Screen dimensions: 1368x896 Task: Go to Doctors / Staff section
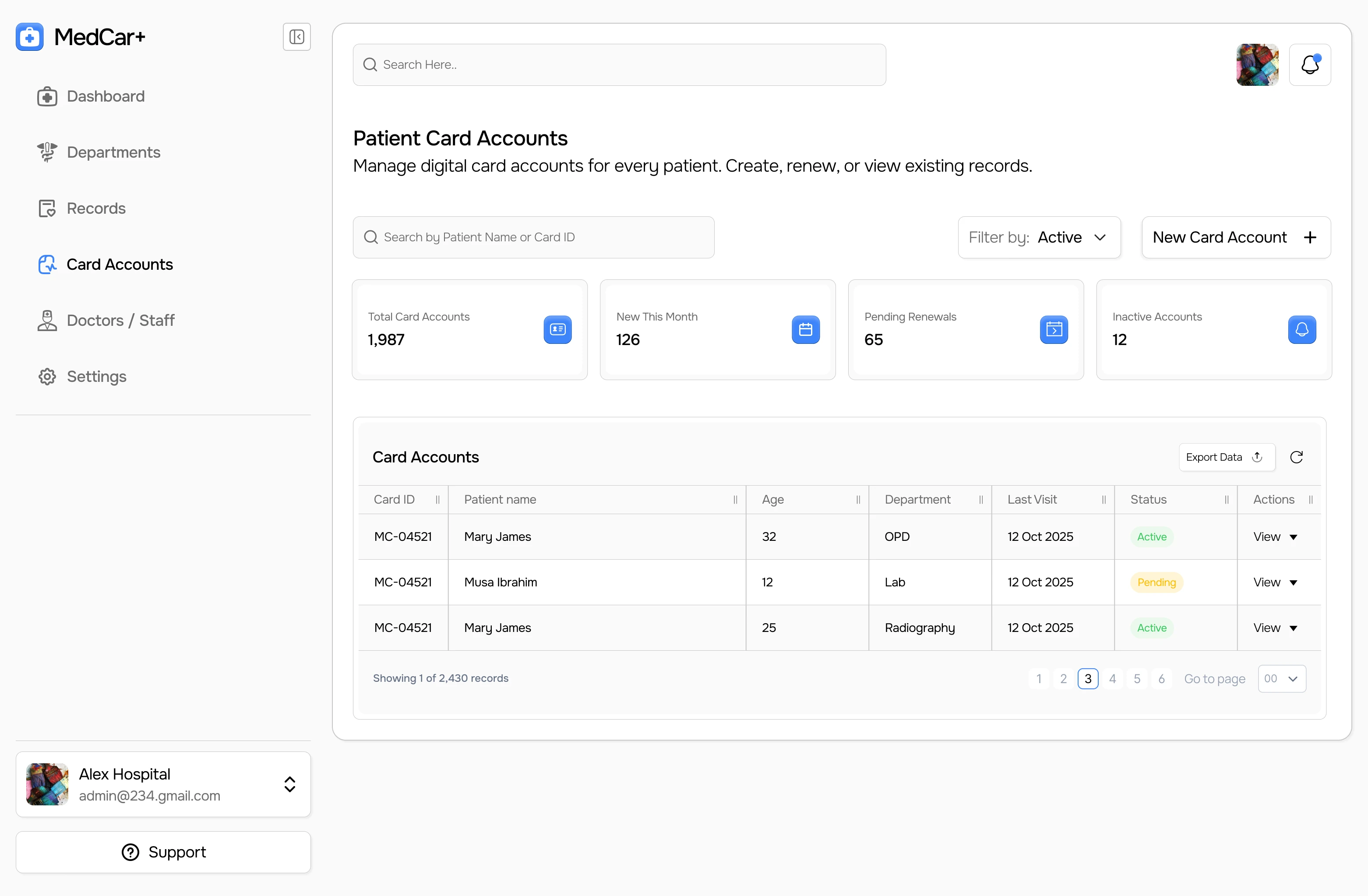(x=120, y=320)
